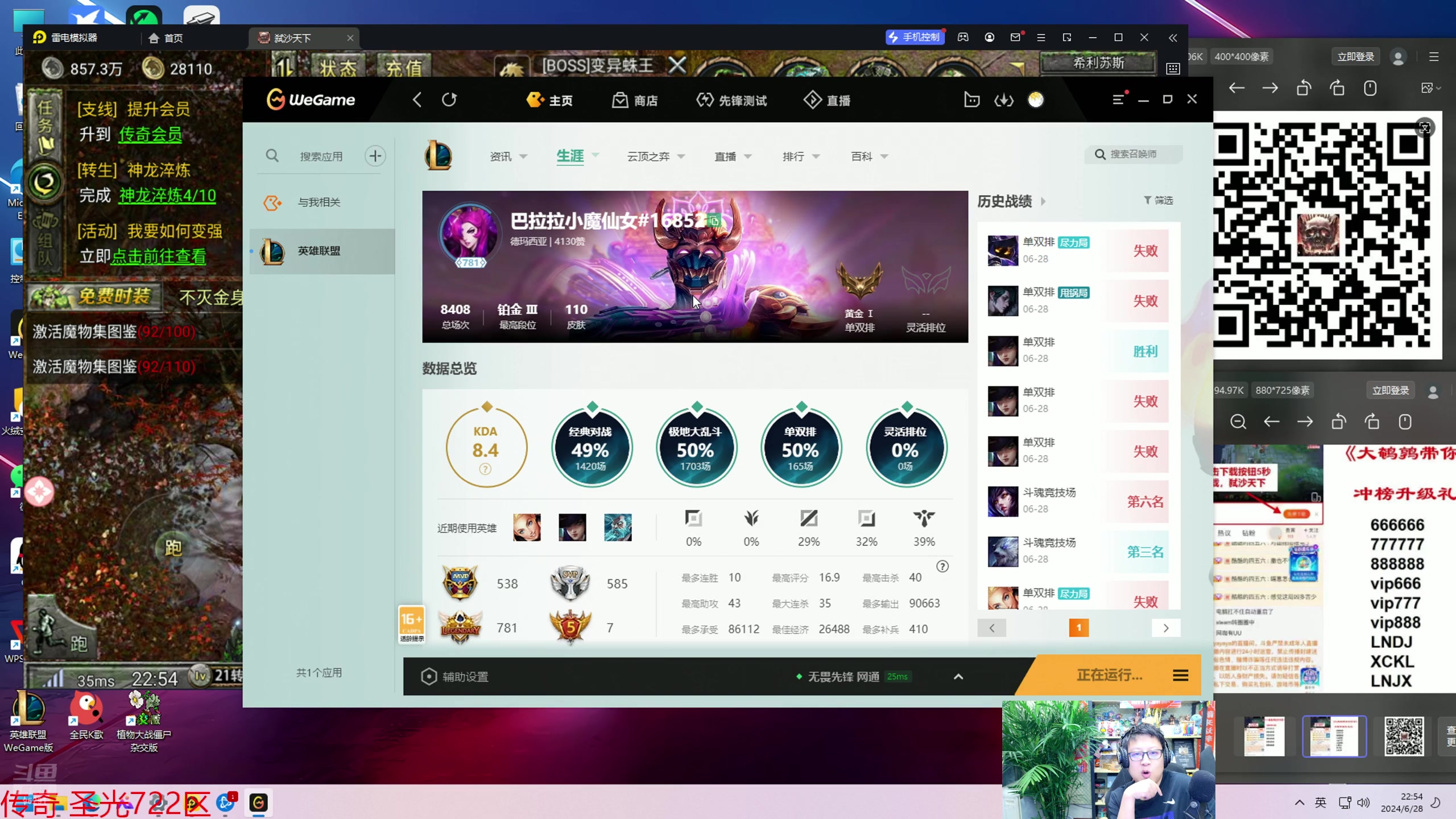
Task: Click the 点击前往查看 link in game
Action: click(158, 257)
